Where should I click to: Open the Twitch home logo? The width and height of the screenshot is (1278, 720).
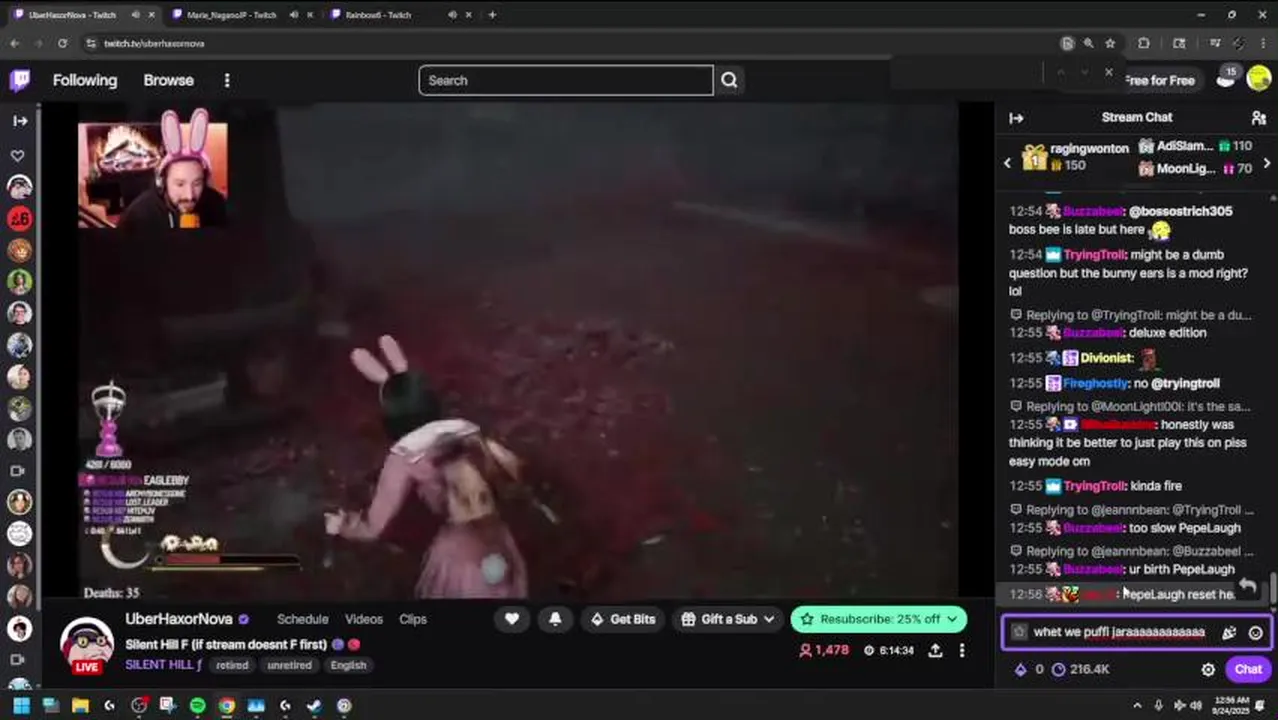pos(20,80)
